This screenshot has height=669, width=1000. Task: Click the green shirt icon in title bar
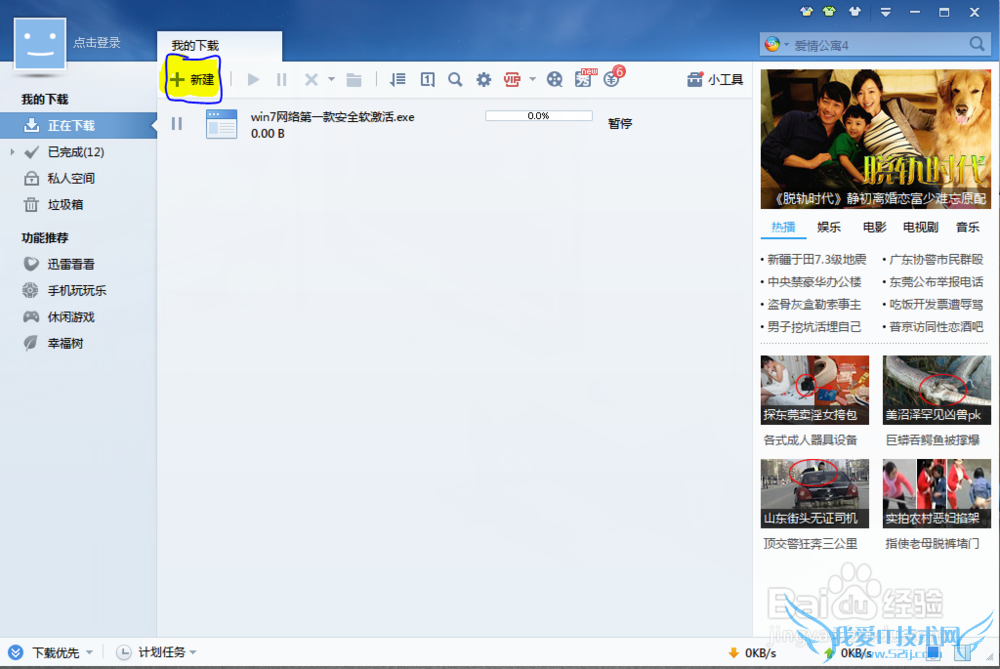tap(829, 11)
